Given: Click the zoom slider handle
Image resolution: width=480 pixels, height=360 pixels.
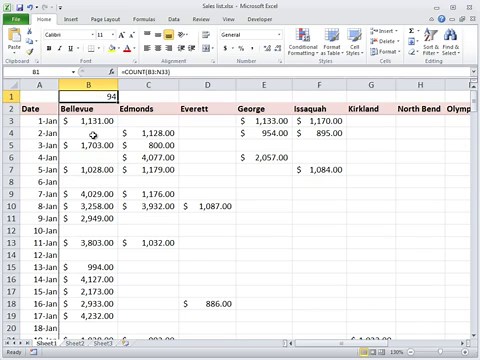Looking at the screenshot, I should pos(440,352).
